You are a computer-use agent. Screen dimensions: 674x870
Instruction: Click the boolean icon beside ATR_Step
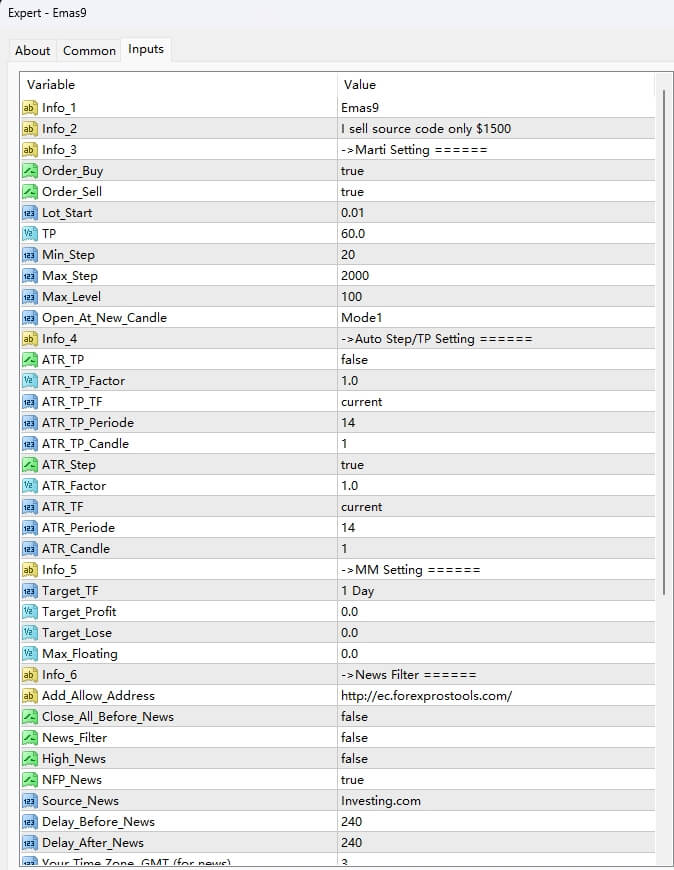coord(29,465)
